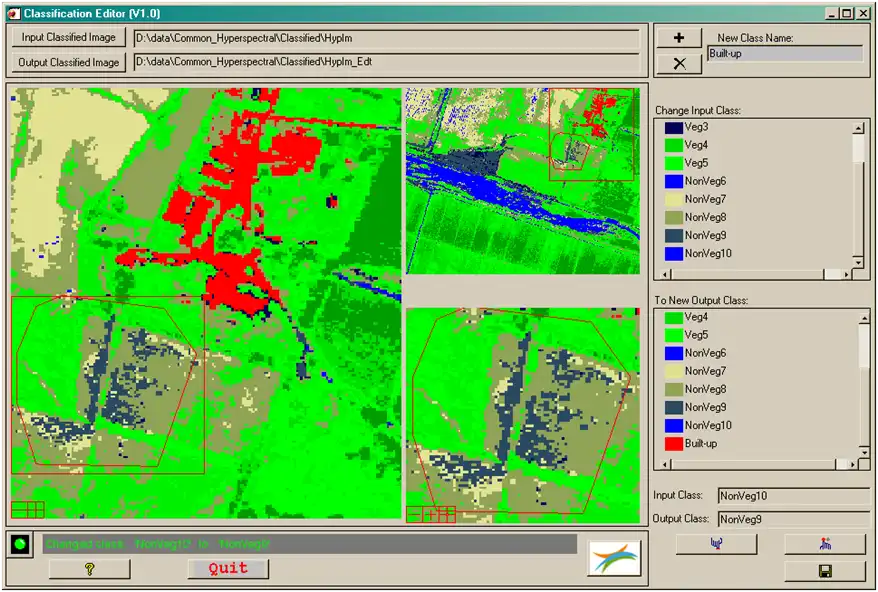878x592 pixels.
Task: Click the red grid icon on the main image
Action: point(27,510)
